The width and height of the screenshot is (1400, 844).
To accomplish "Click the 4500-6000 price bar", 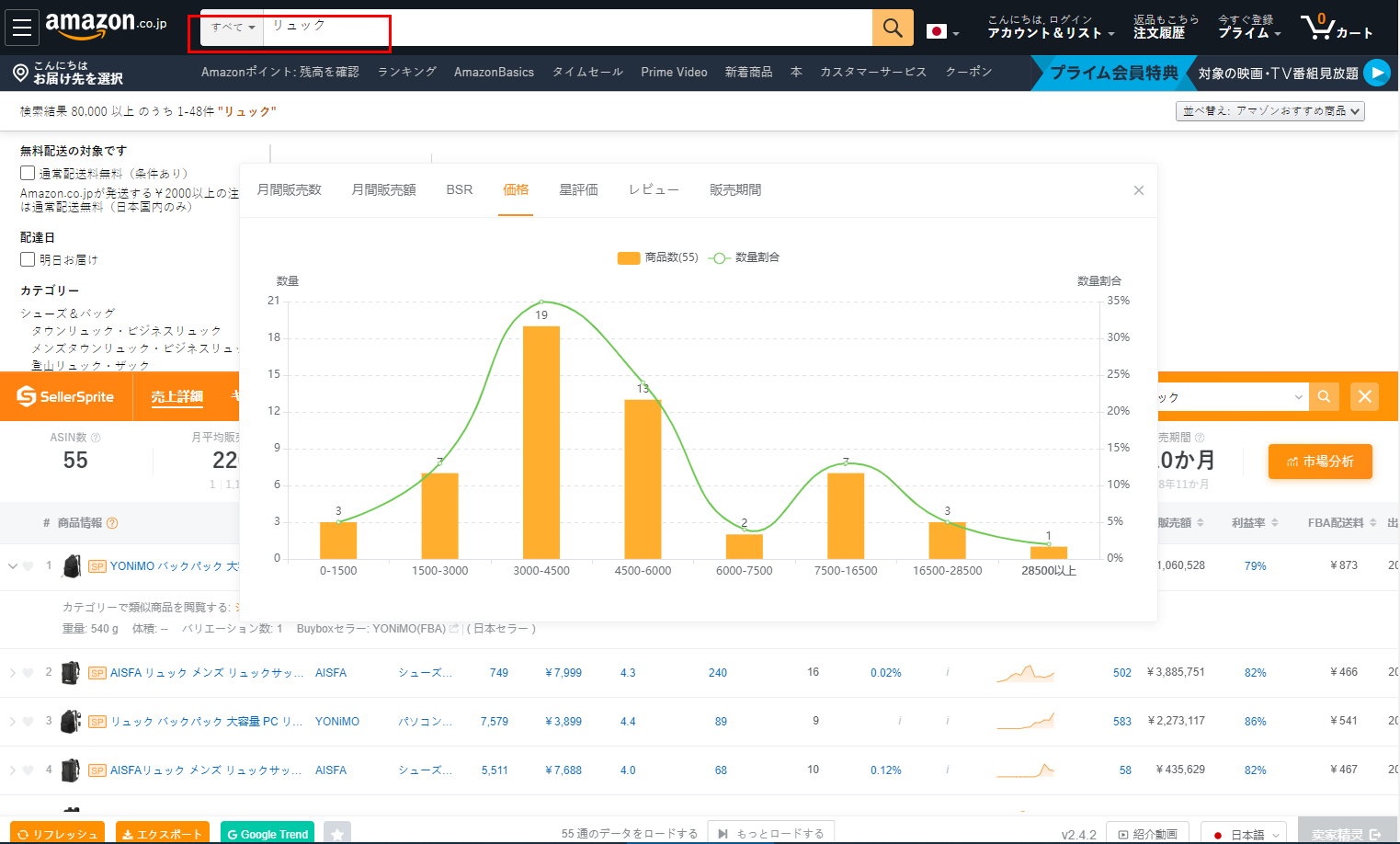I will point(643,479).
